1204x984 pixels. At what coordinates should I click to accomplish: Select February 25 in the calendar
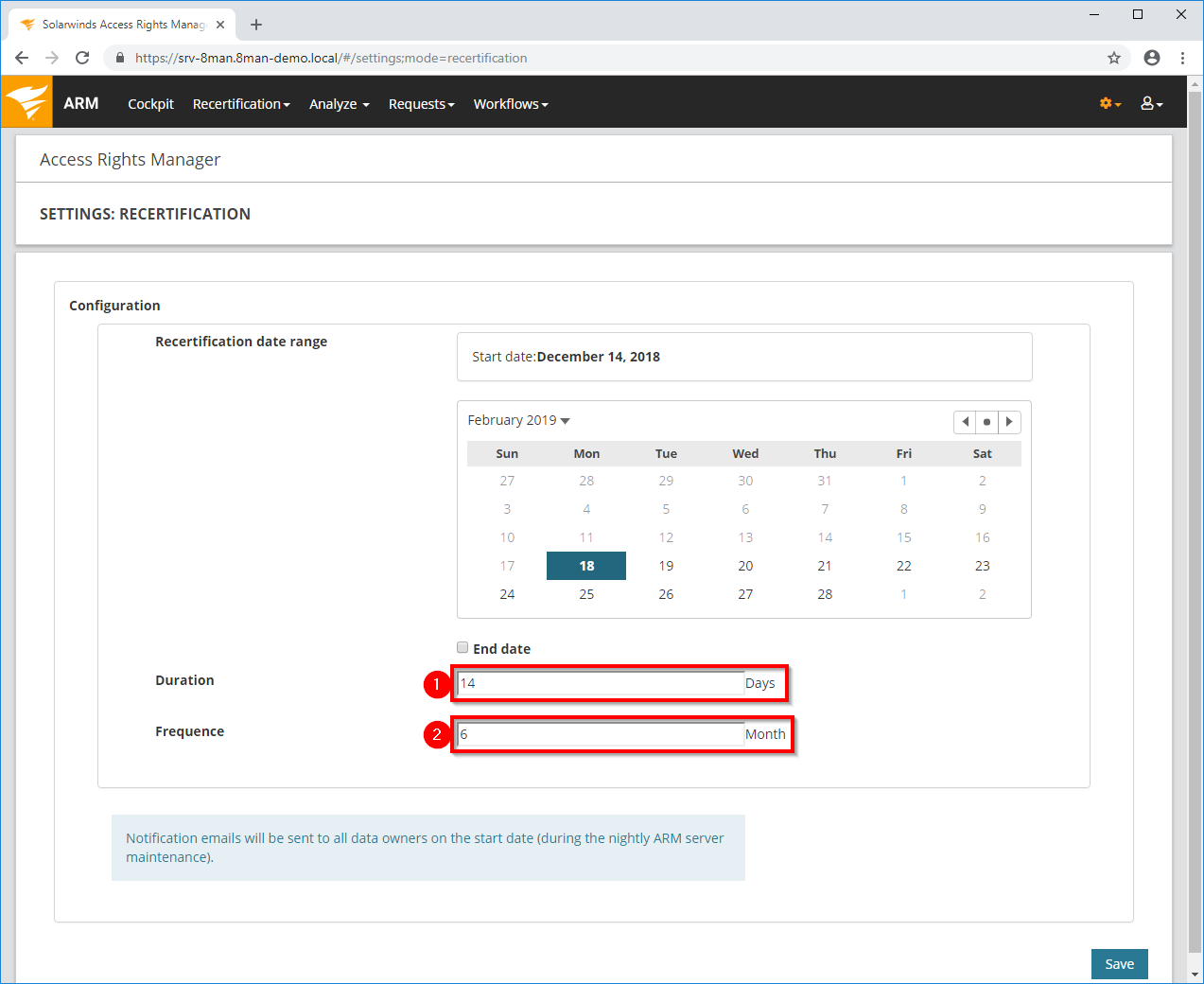click(x=586, y=594)
